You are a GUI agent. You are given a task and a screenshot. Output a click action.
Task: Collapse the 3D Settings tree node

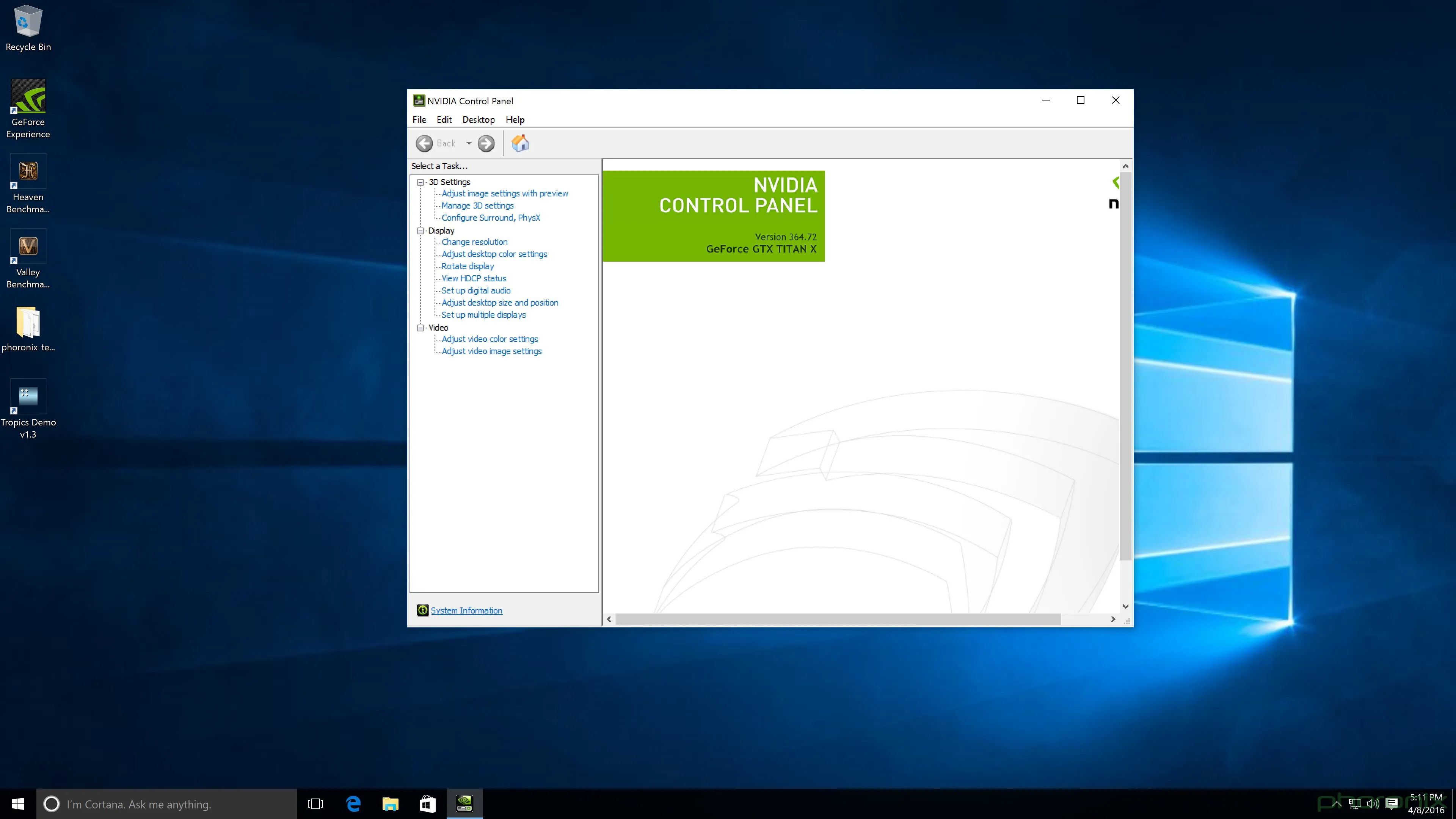(x=420, y=182)
